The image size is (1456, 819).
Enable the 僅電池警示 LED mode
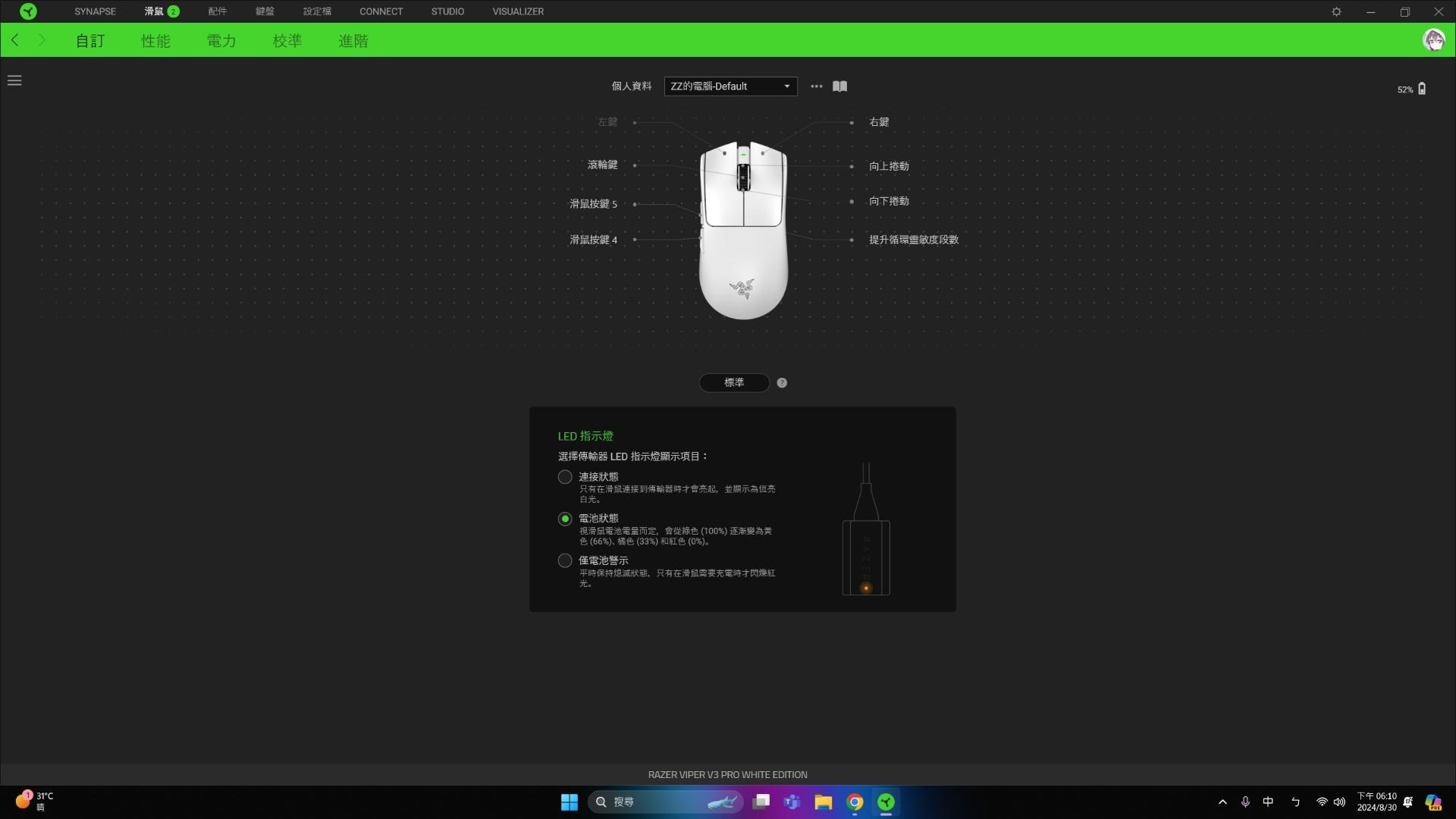pyautogui.click(x=564, y=560)
